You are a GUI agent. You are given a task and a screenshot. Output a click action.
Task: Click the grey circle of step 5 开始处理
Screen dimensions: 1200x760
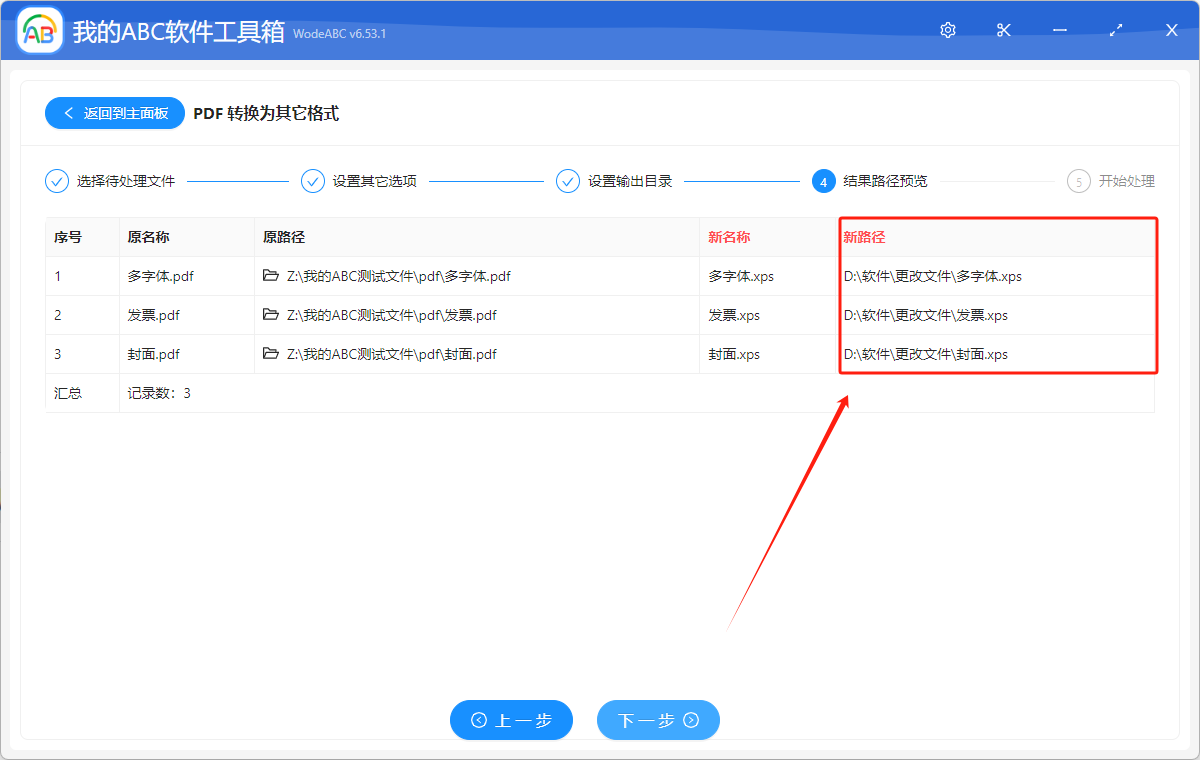pyautogui.click(x=1078, y=181)
